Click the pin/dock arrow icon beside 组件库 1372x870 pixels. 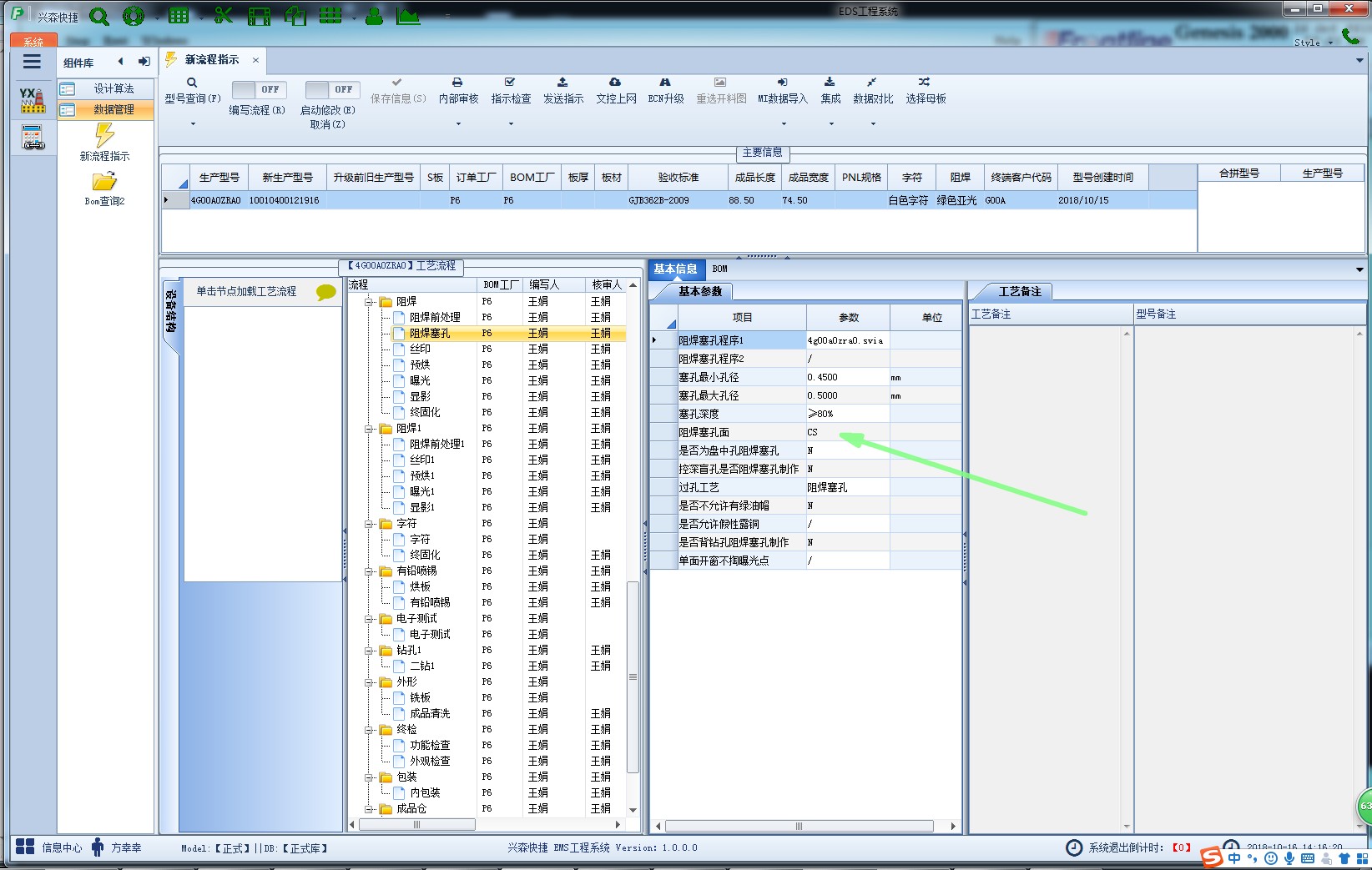(144, 62)
